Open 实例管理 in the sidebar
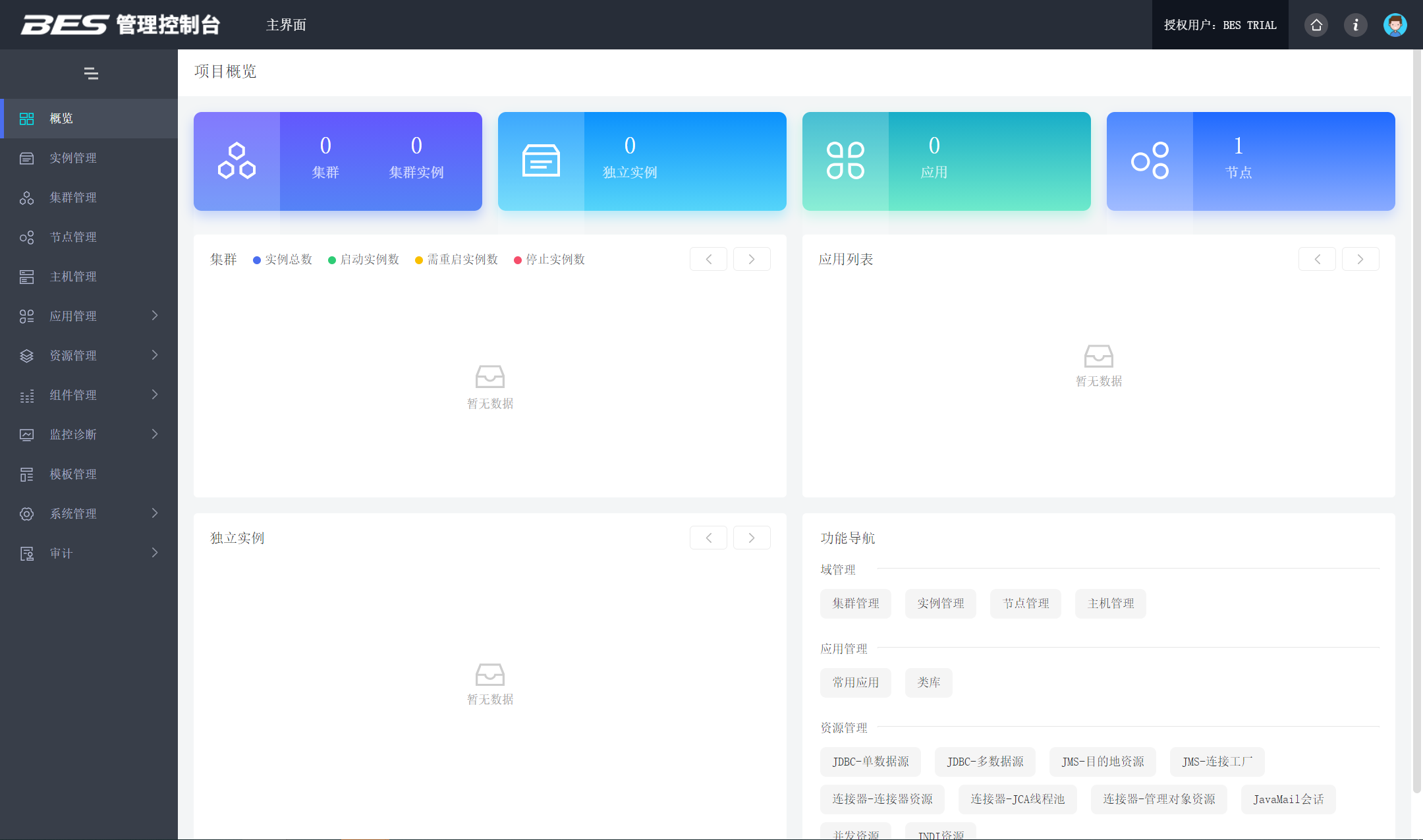Image resolution: width=1423 pixels, height=840 pixels. tap(73, 158)
